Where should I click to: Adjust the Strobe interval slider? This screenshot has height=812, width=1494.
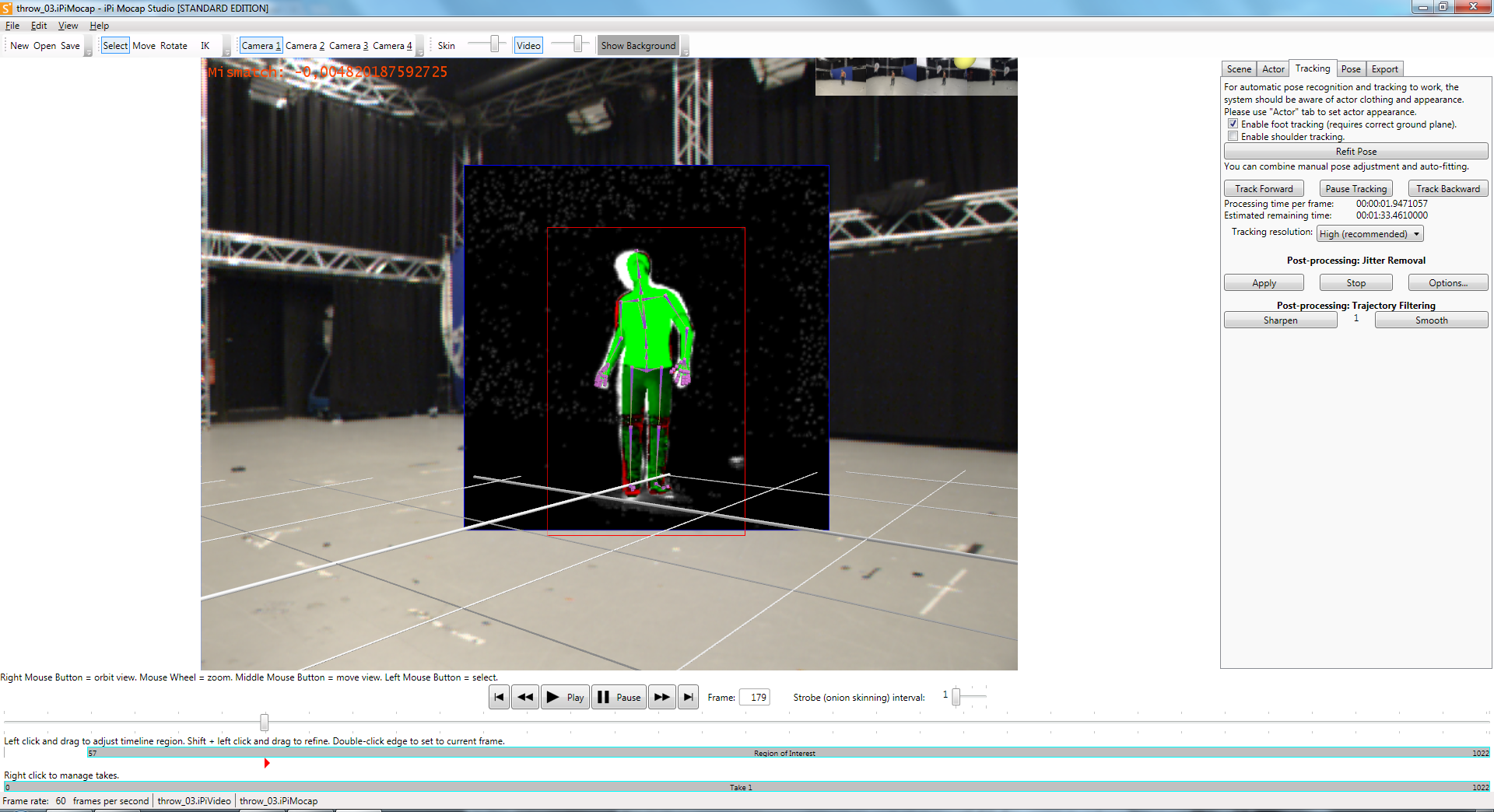(x=956, y=697)
